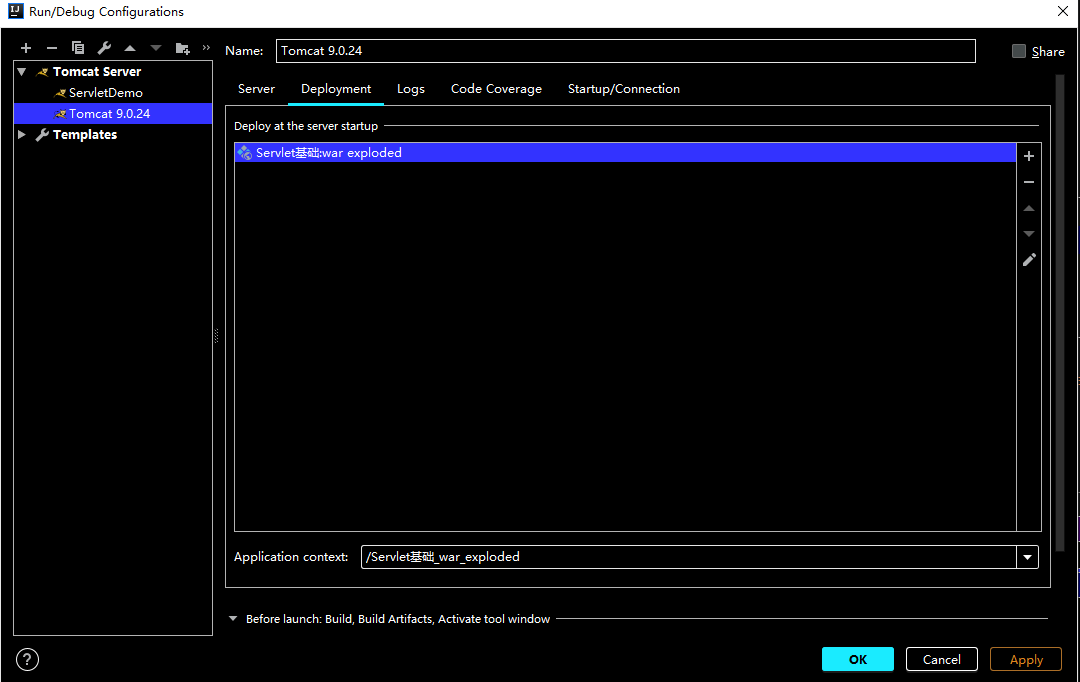Viewport: 1080px width, 682px height.
Task: Open edit templates wrench icon in toolbar
Action: coord(104,48)
